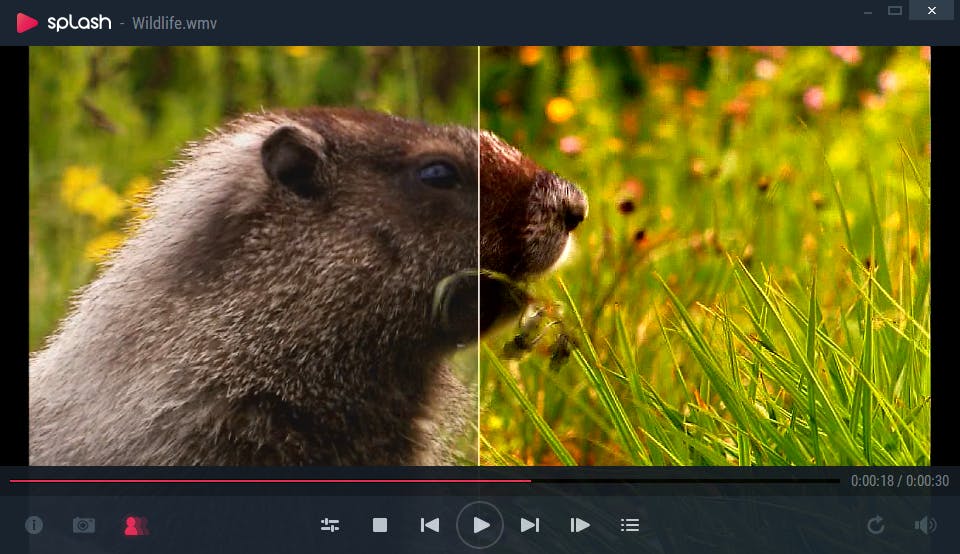Viewport: 960px width, 554px height.
Task: Open the equalizer settings sliders icon
Action: [330, 525]
